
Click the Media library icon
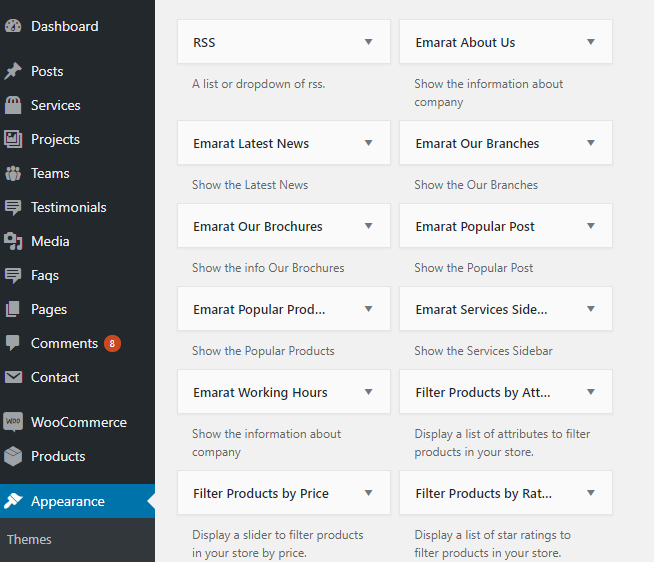13,241
